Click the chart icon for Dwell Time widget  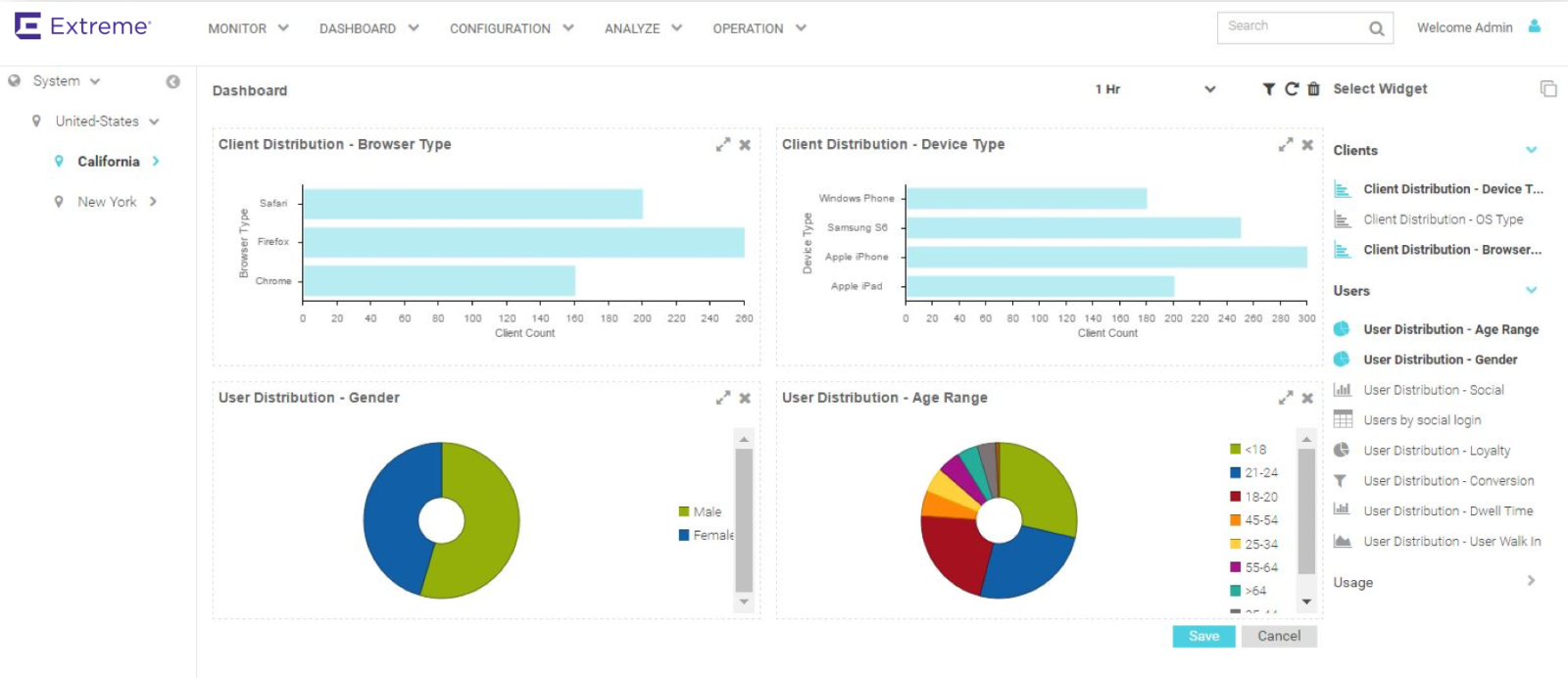[1342, 509]
